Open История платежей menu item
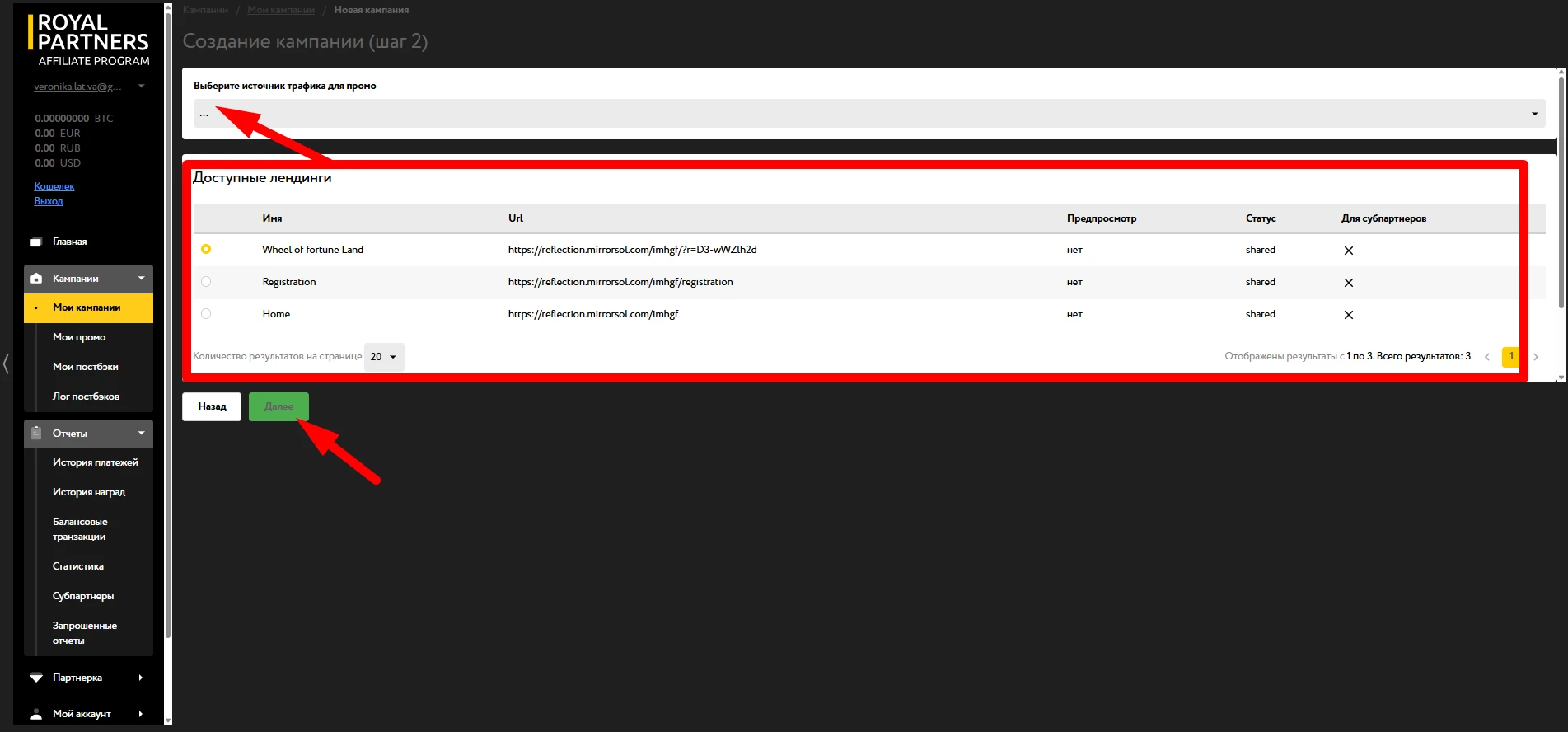Screen dimensions: 1568x732 [96, 462]
